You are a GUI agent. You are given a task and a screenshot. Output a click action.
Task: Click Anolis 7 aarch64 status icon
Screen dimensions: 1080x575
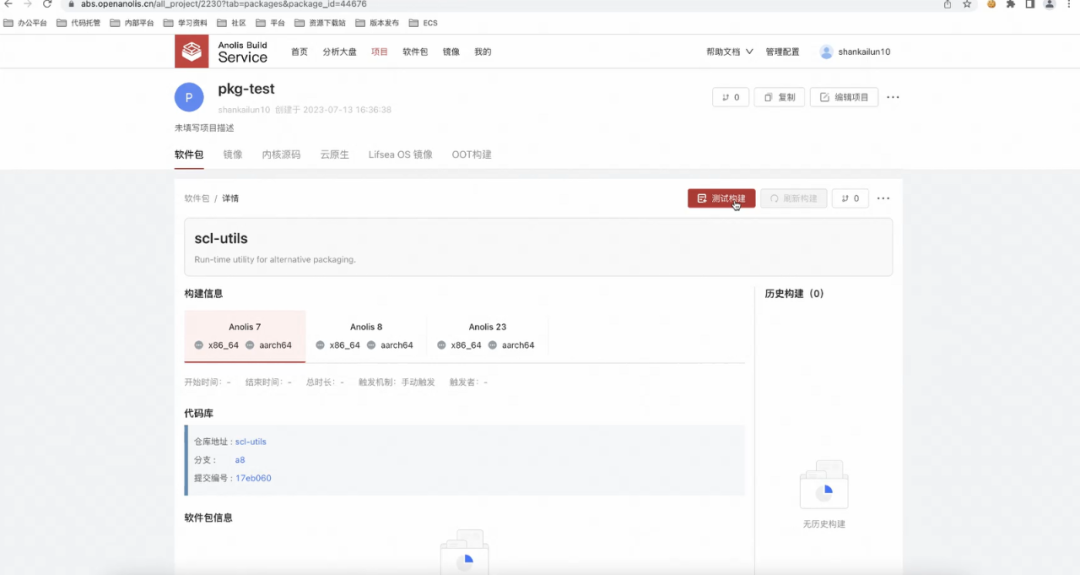[250, 345]
